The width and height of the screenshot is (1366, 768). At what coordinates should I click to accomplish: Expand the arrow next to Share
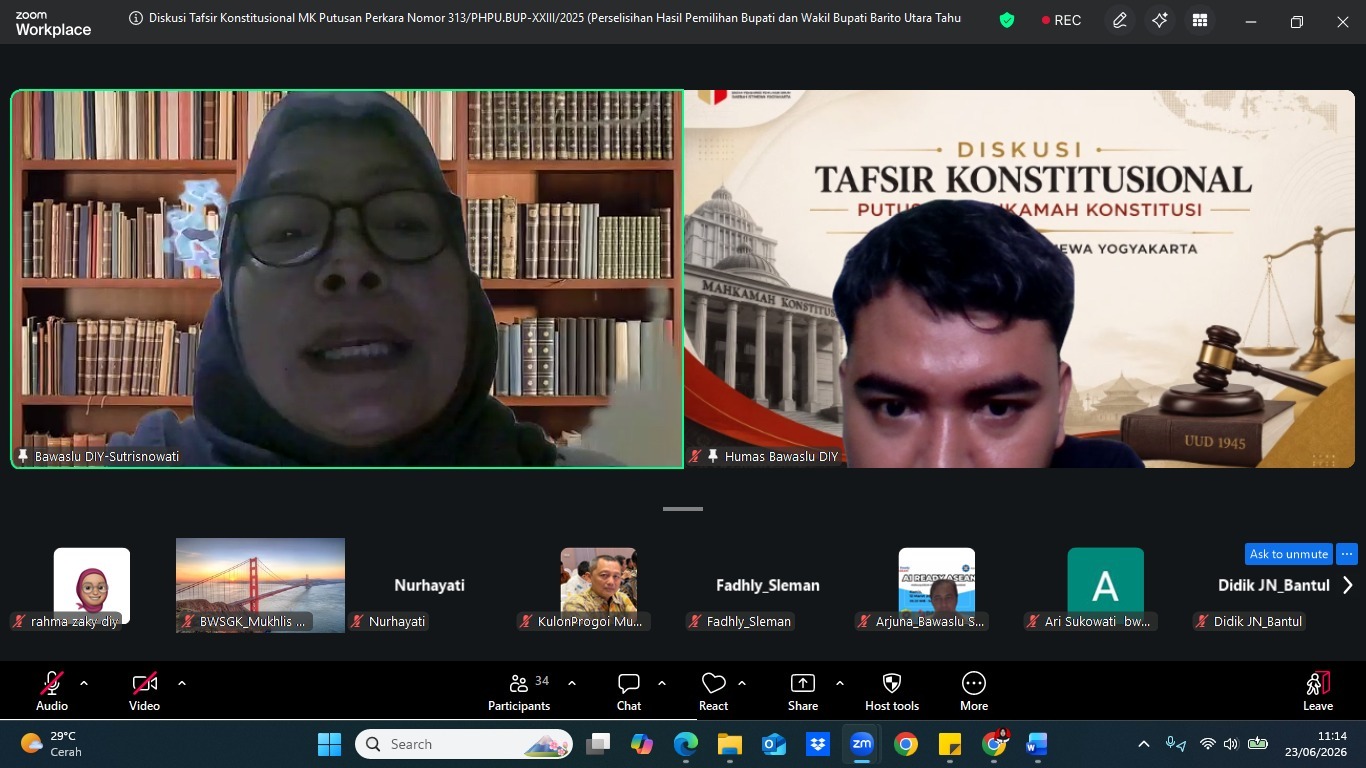tap(839, 683)
